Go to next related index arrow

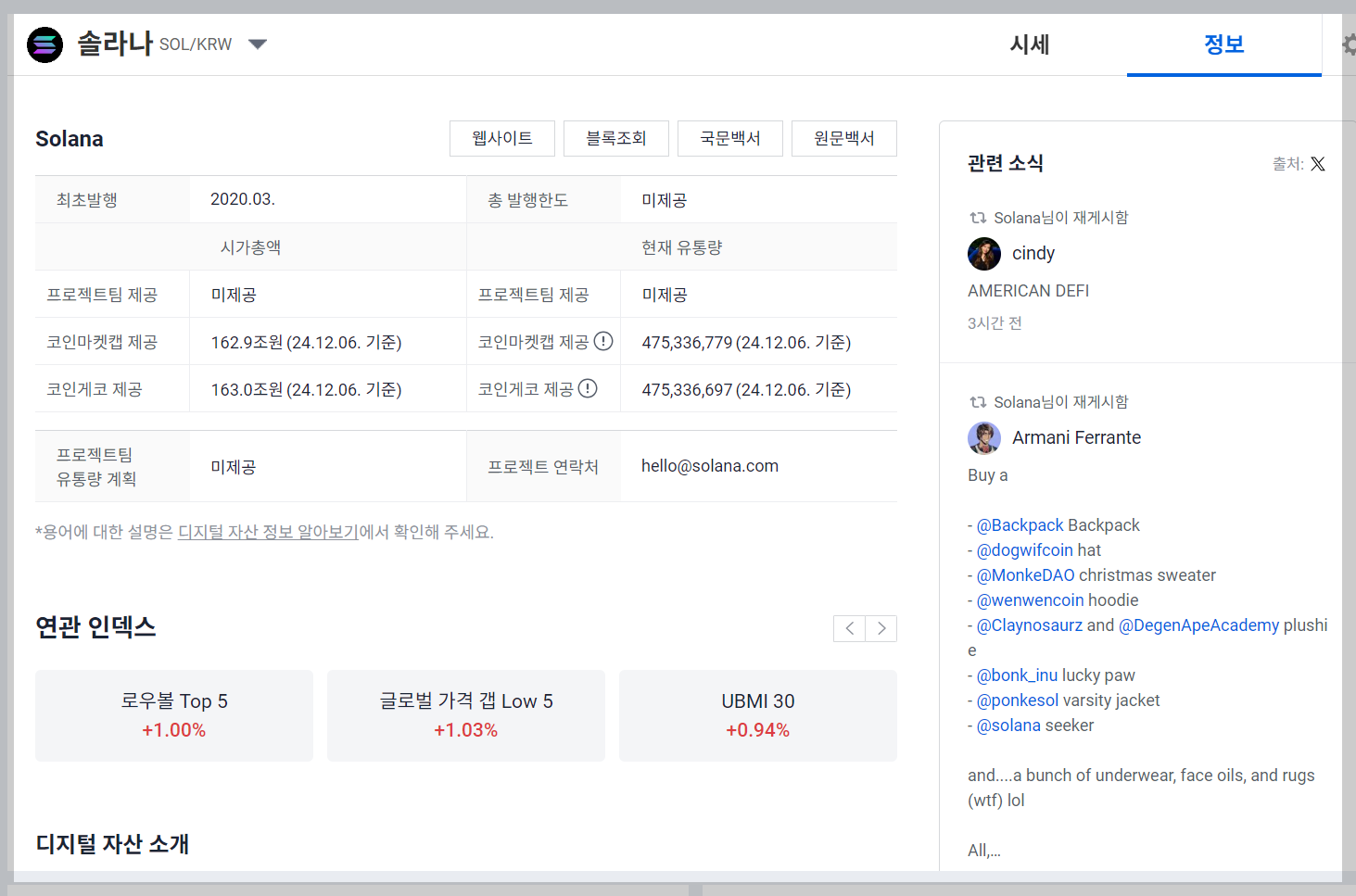coord(881,628)
